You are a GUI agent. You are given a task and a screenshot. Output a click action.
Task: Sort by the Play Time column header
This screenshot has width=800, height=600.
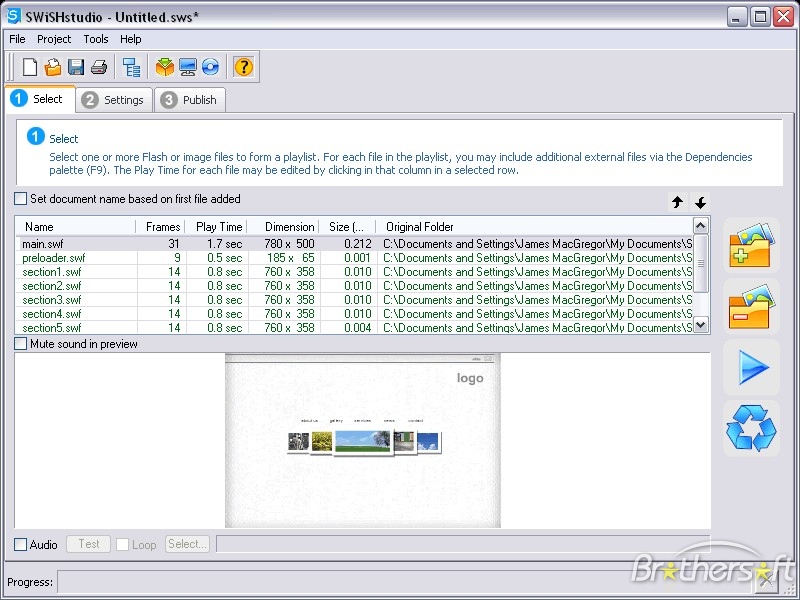(216, 227)
